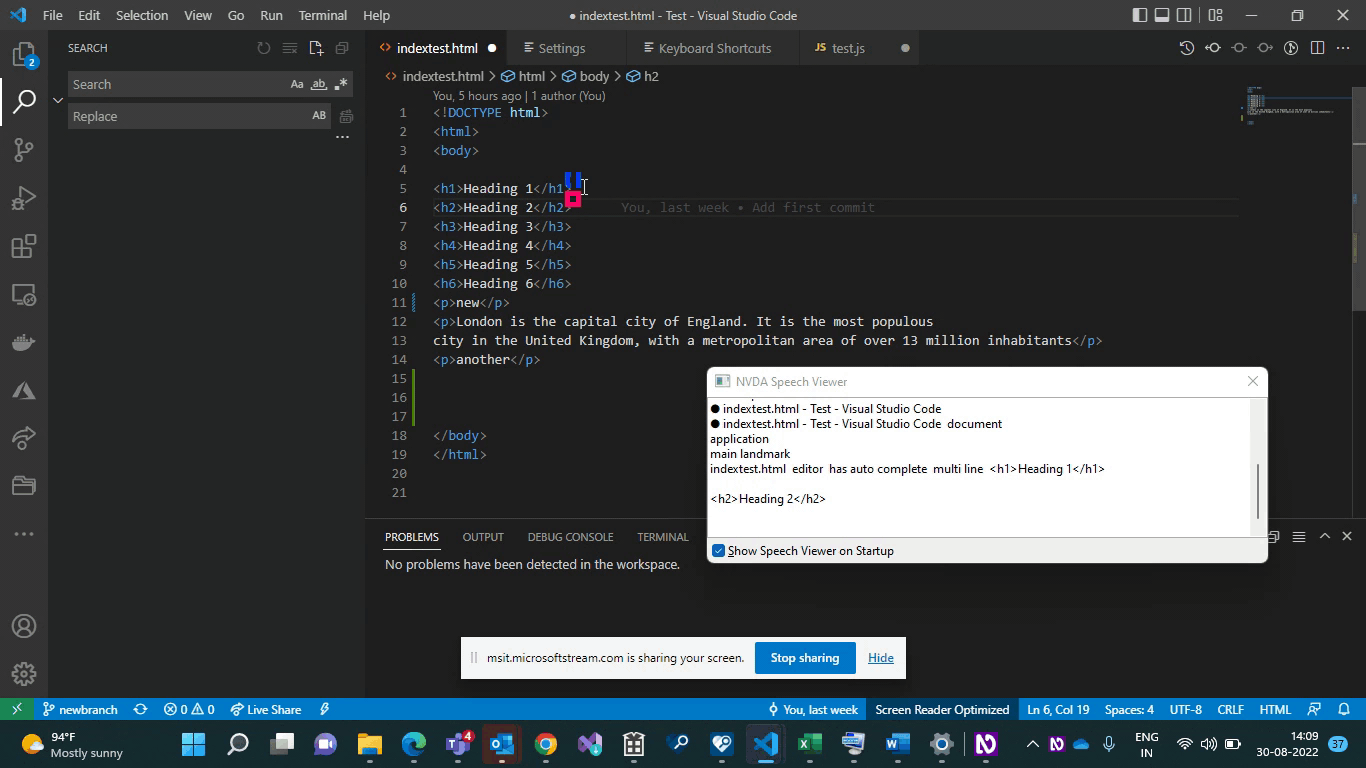Change indentation Spaces: 4

(1129, 709)
